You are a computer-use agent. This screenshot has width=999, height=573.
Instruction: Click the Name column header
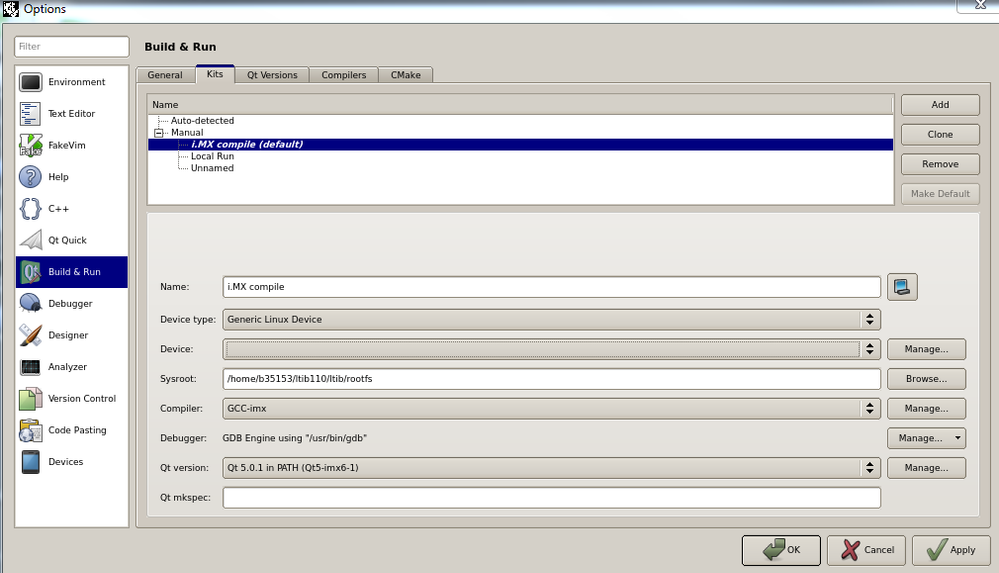[x=521, y=105]
